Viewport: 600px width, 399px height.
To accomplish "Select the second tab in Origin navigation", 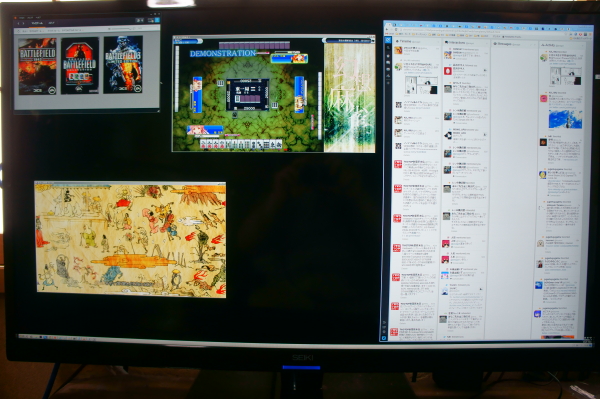I will coord(51,23).
